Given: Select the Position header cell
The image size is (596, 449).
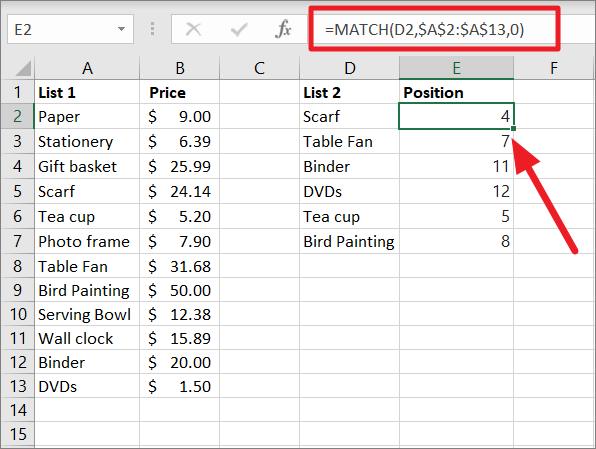Looking at the screenshot, I should click(x=456, y=92).
